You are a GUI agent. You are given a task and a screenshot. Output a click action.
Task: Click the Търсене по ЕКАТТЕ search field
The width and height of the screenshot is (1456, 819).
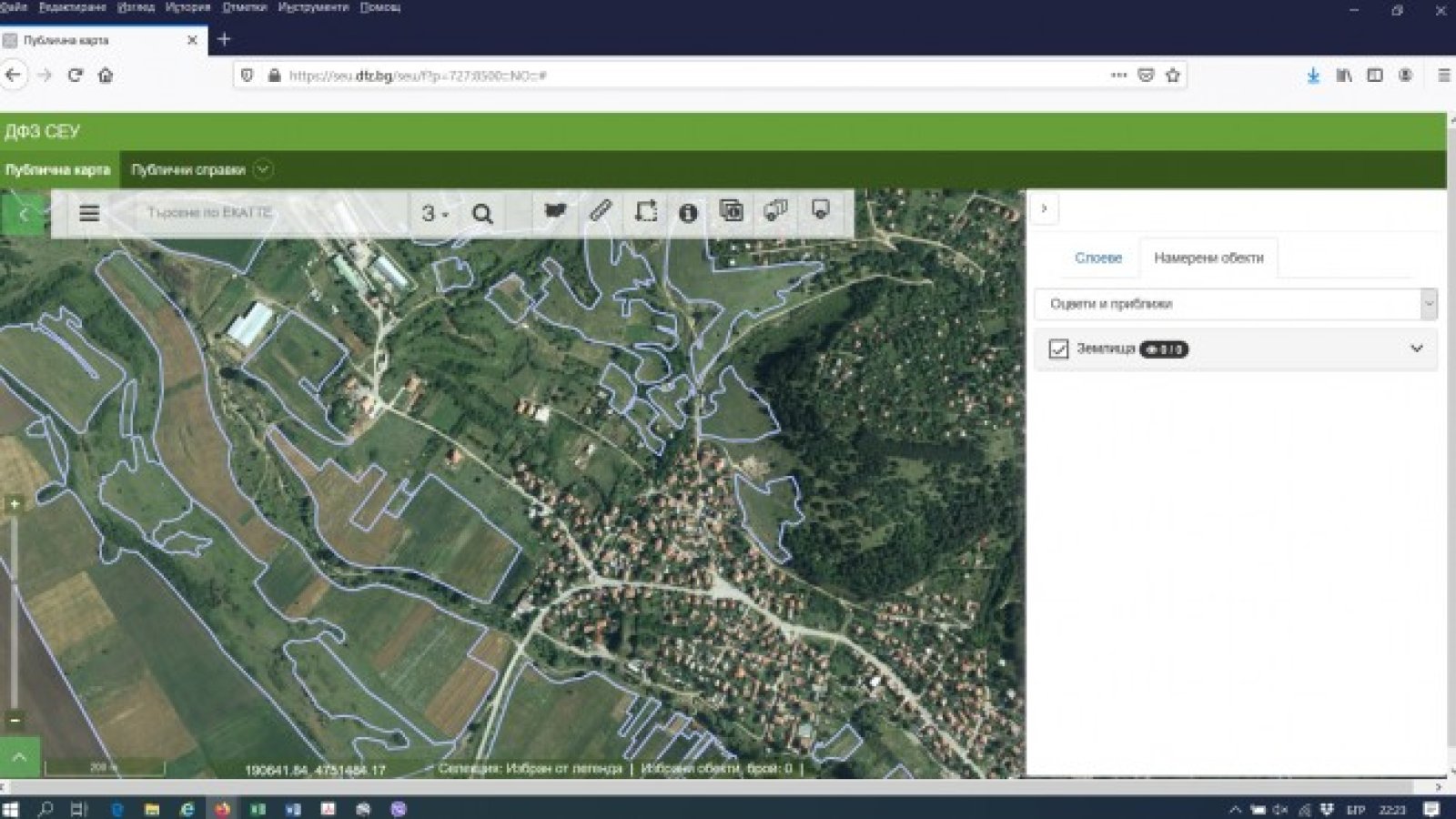tap(264, 213)
